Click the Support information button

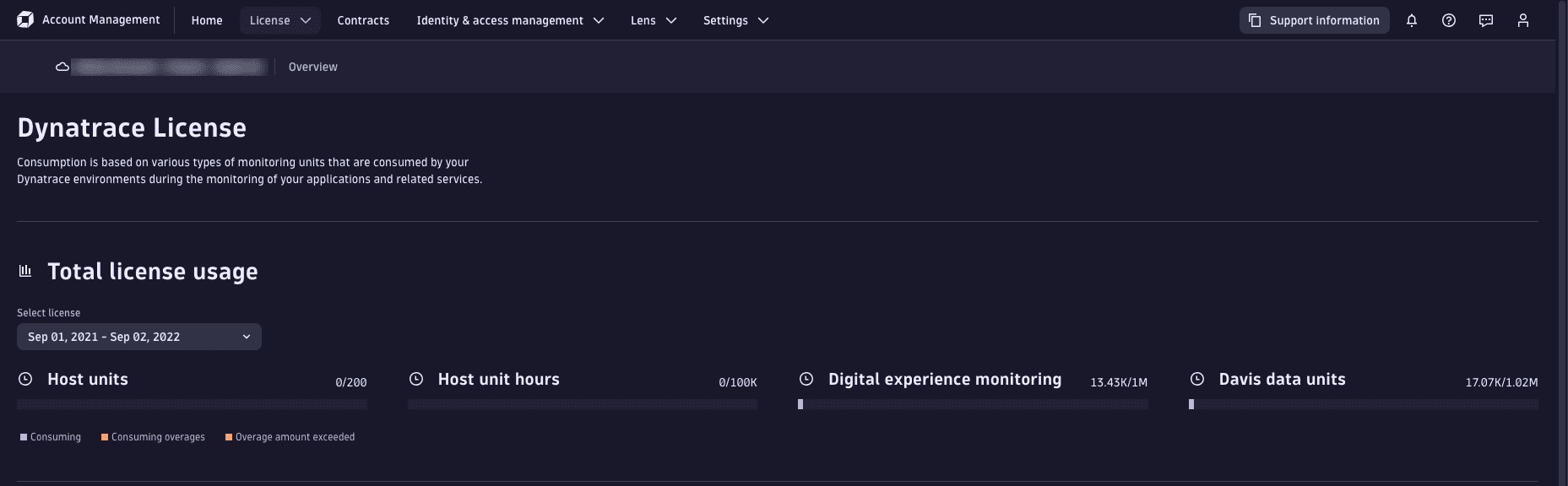tap(1314, 20)
